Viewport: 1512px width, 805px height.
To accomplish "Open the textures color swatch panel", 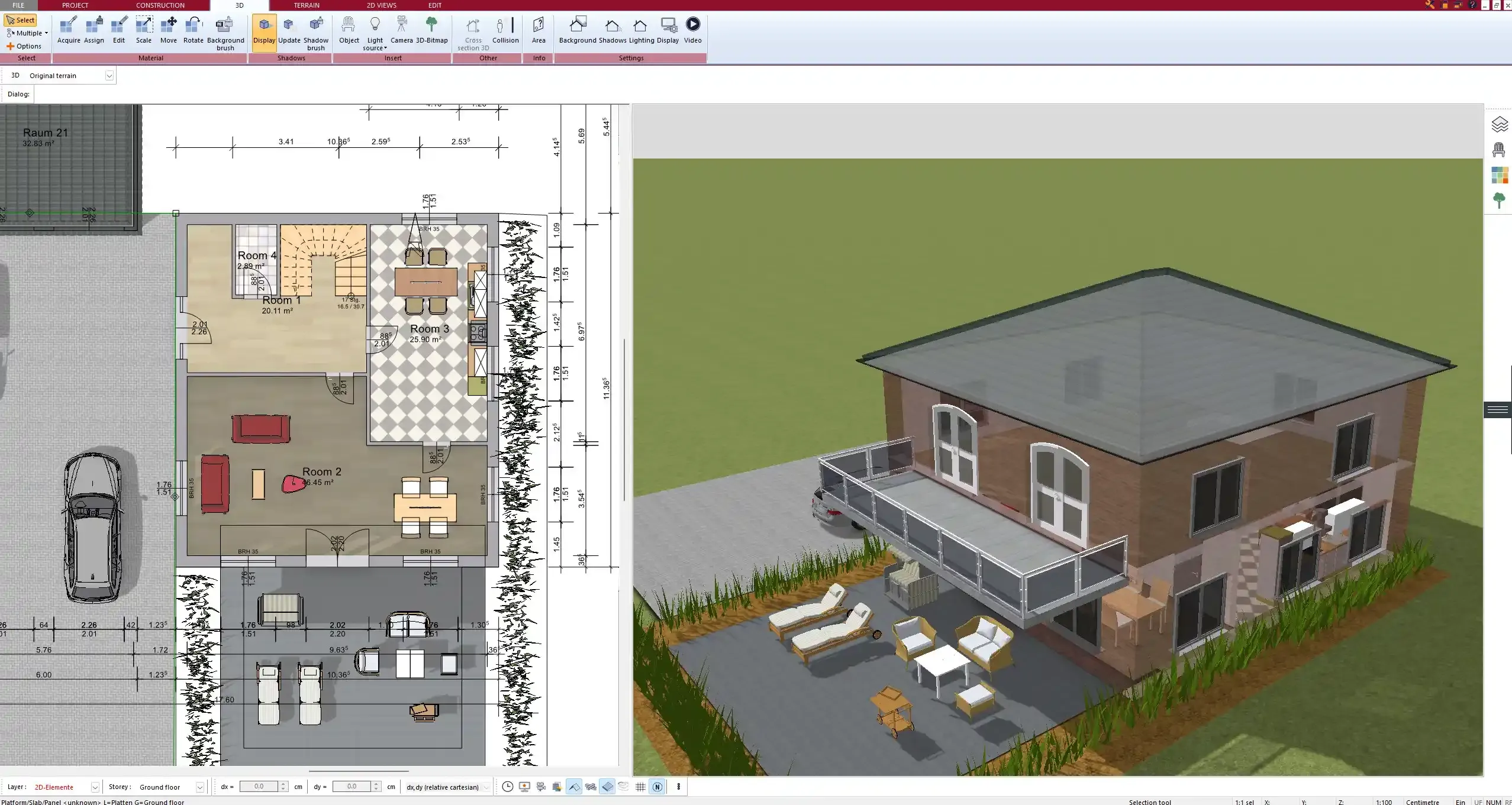I will pyautogui.click(x=1499, y=174).
